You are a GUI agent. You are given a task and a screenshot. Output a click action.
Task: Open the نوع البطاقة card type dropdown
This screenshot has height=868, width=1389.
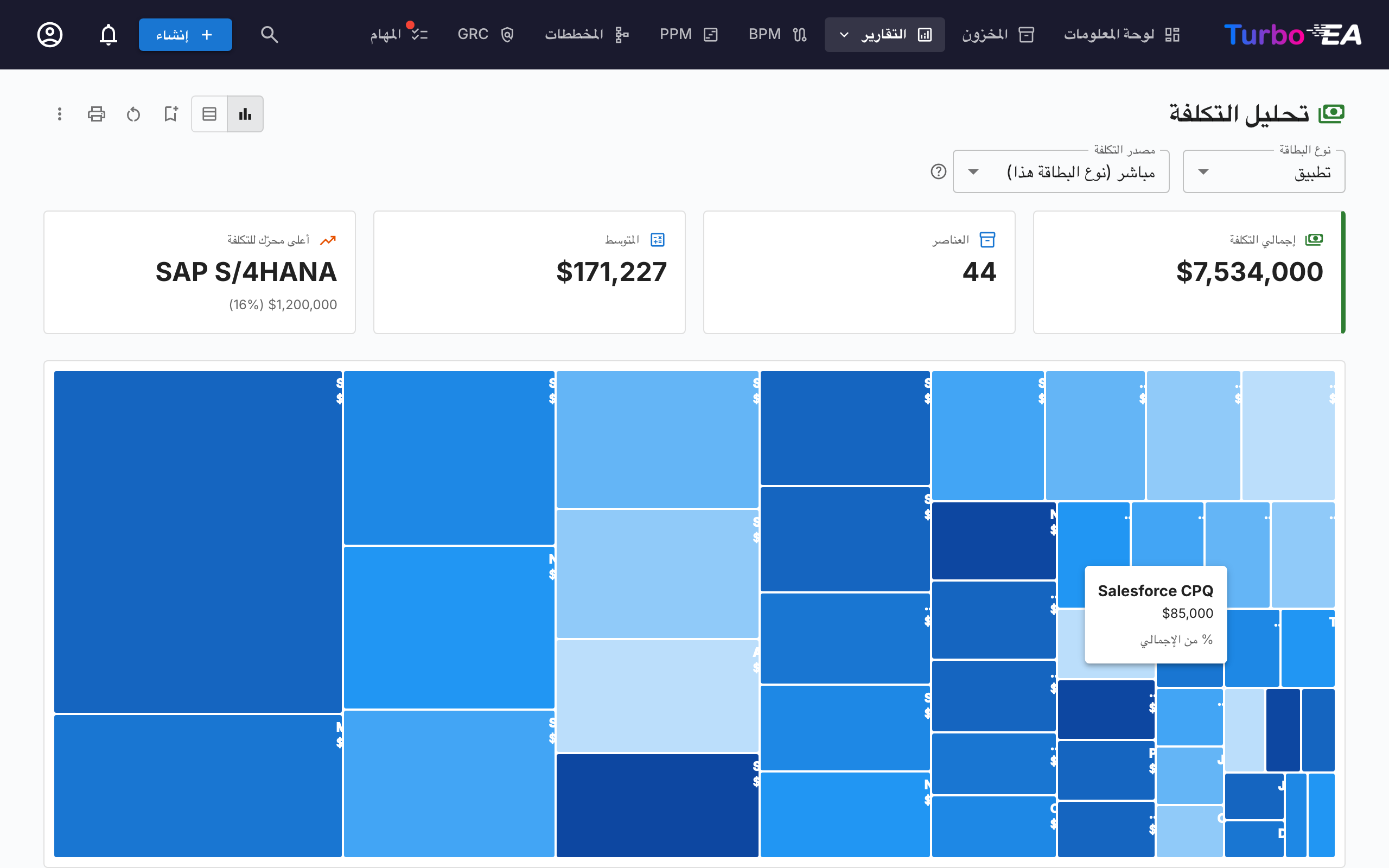tap(1264, 171)
